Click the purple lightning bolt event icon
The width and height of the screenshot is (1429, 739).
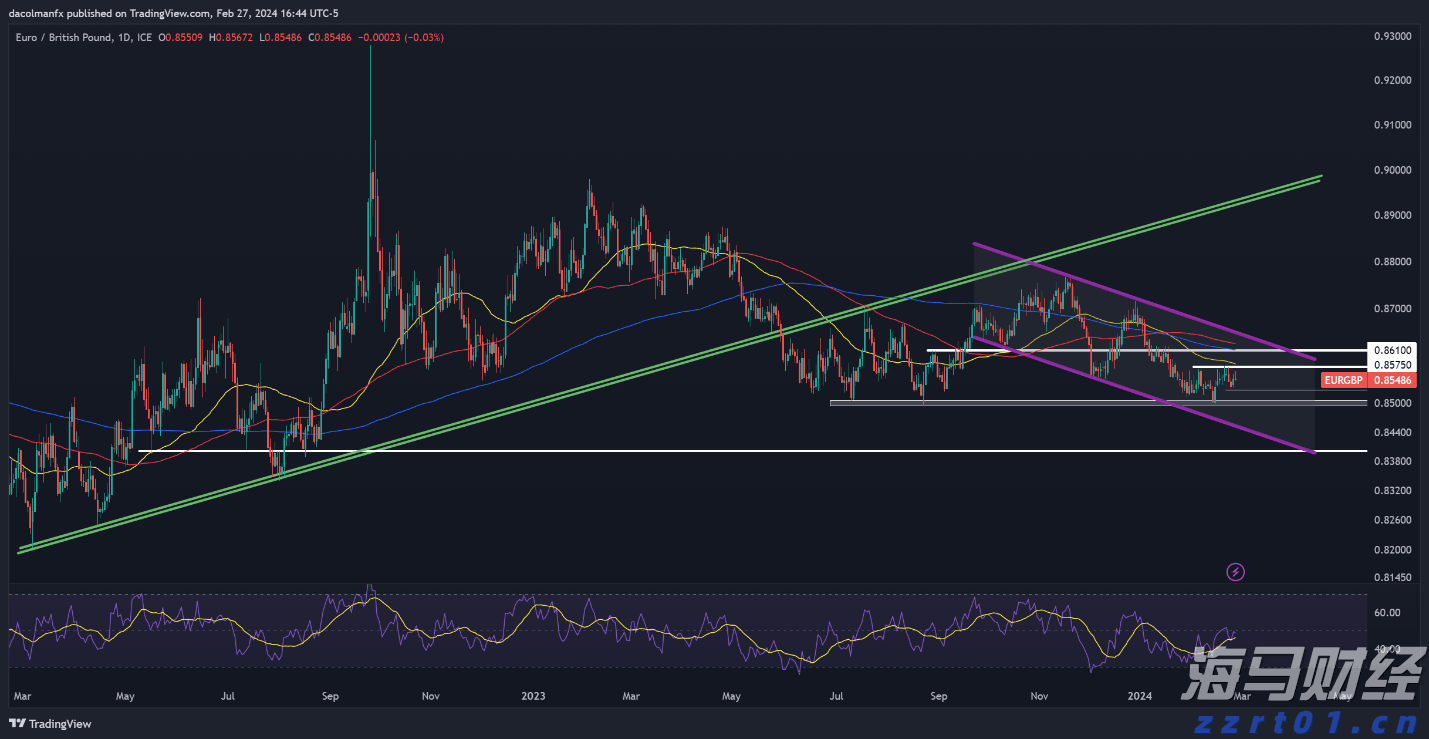1236,572
